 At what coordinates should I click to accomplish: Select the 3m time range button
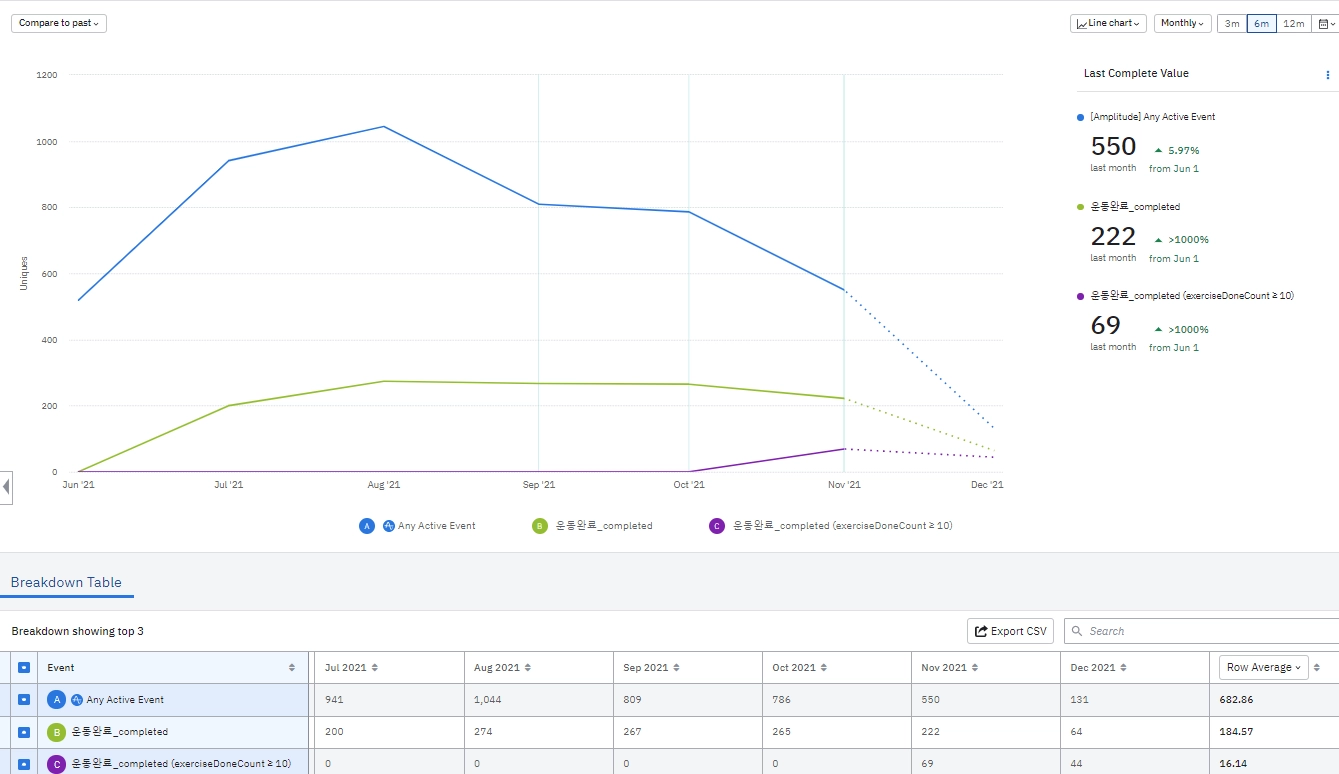point(1232,23)
